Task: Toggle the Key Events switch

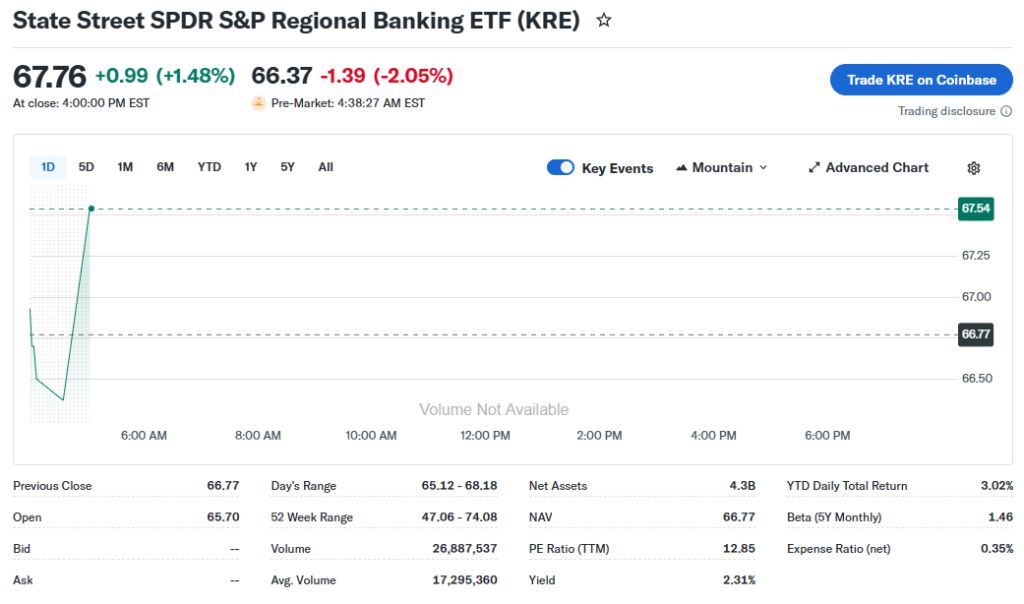Action: coord(560,168)
